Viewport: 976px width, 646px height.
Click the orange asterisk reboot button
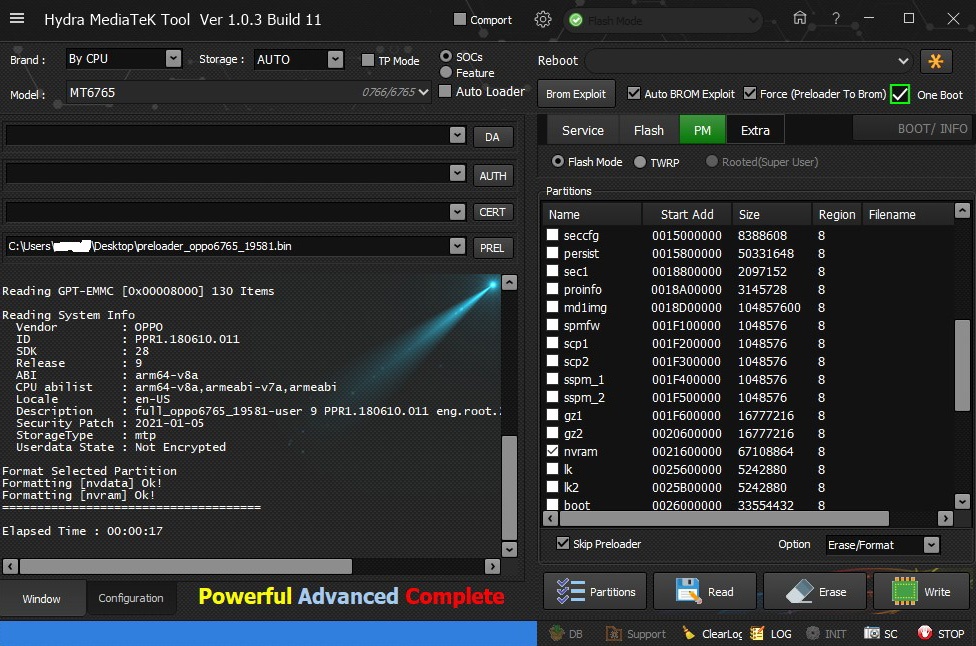click(x=936, y=61)
